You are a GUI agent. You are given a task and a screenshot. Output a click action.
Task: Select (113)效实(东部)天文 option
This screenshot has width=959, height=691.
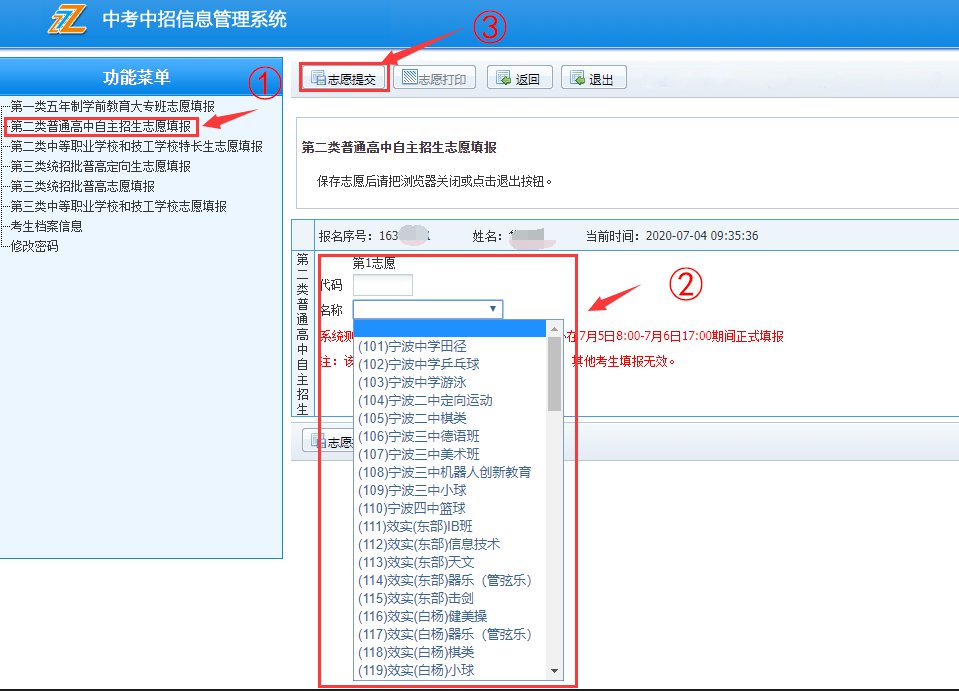[x=450, y=563]
